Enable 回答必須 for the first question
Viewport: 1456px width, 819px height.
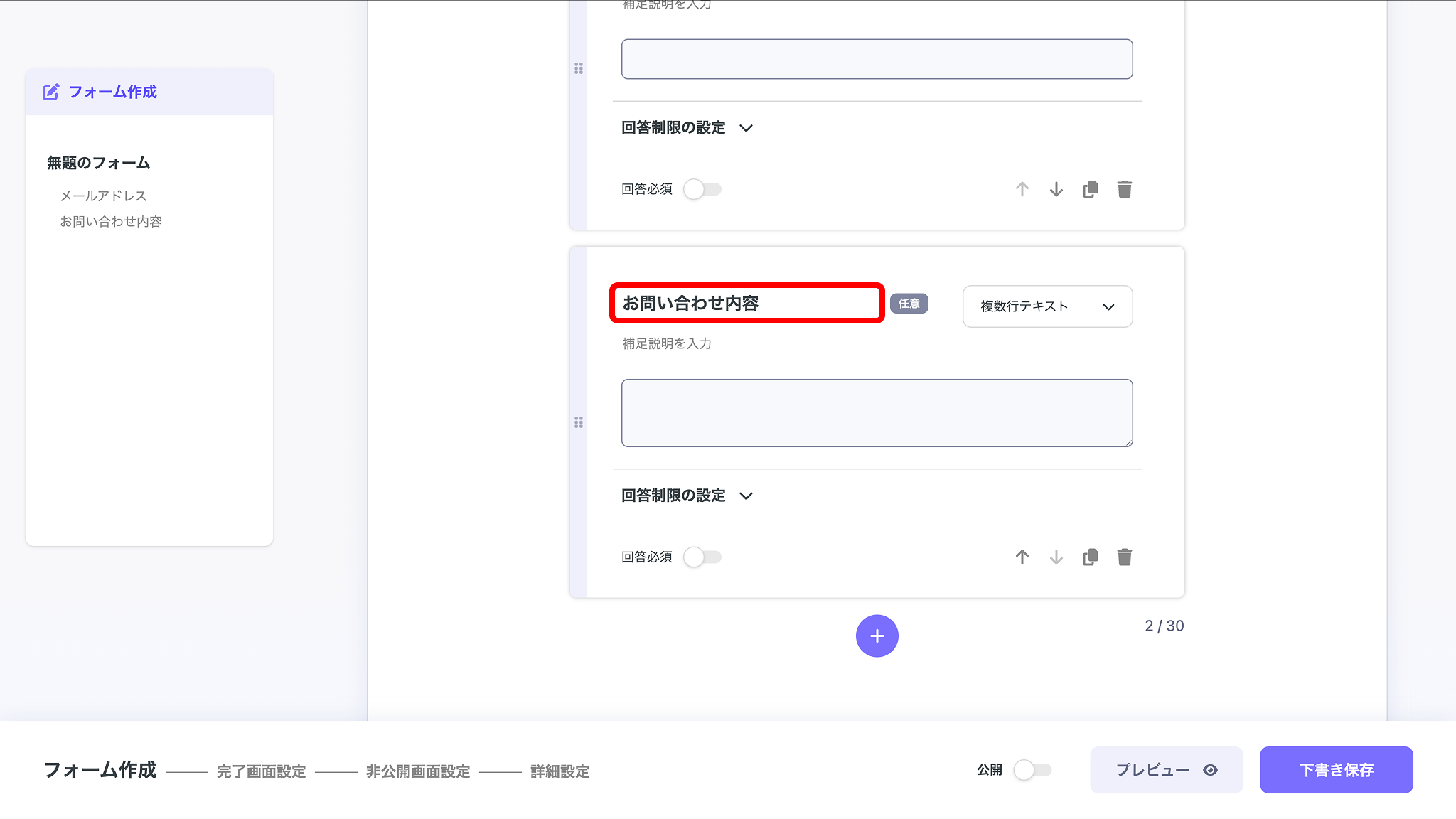click(x=702, y=189)
